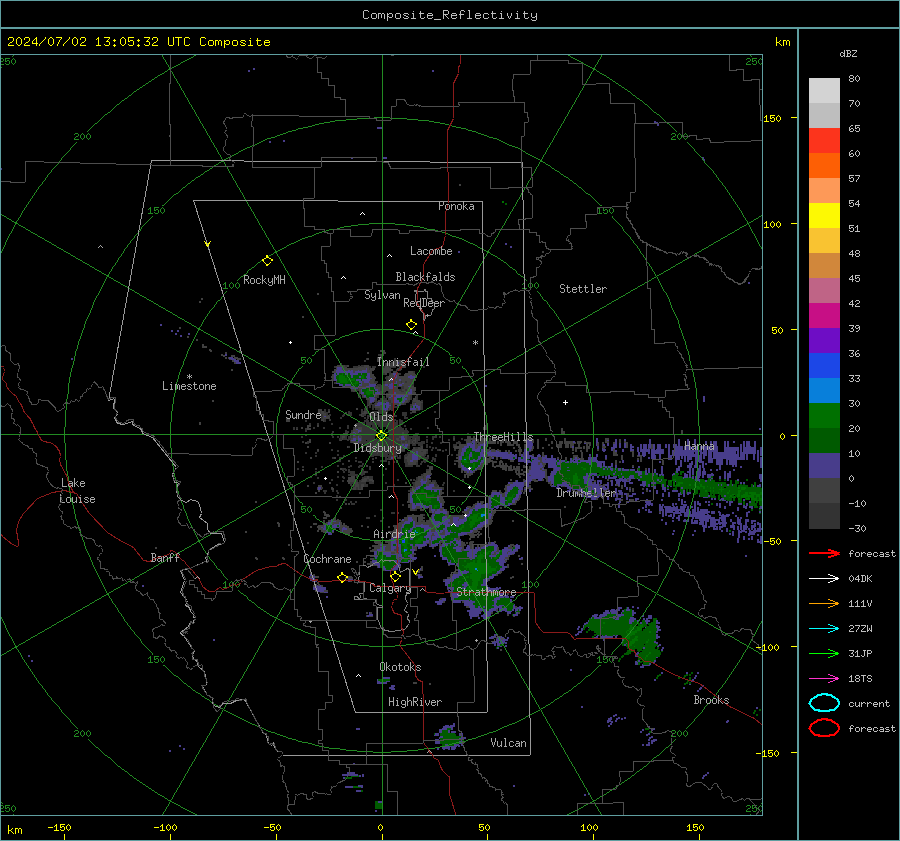Click the yellow -150 bottom axis label
Image resolution: width=900 pixels, height=841 pixels.
(59, 827)
